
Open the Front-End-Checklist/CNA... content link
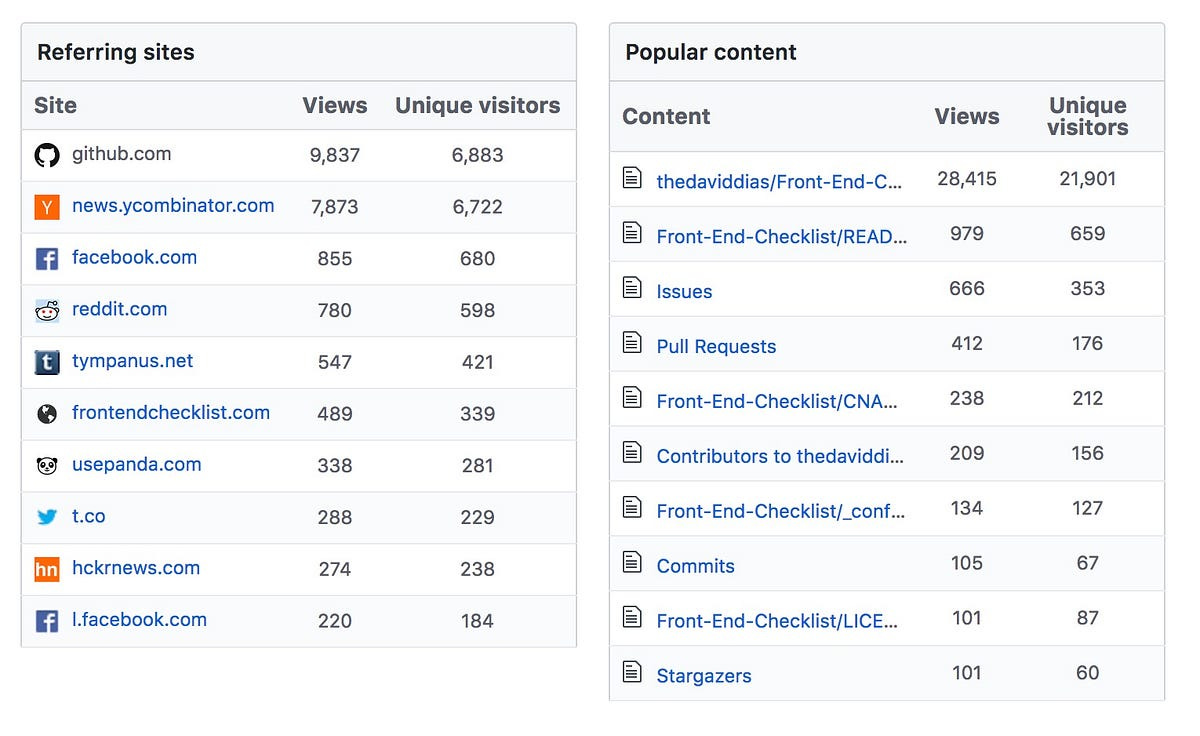[x=777, y=401]
